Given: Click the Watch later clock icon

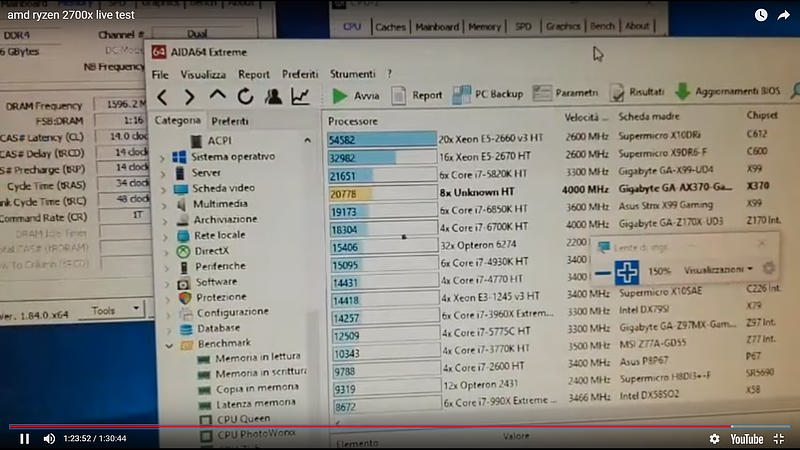Looking at the screenshot, I should (x=761, y=15).
